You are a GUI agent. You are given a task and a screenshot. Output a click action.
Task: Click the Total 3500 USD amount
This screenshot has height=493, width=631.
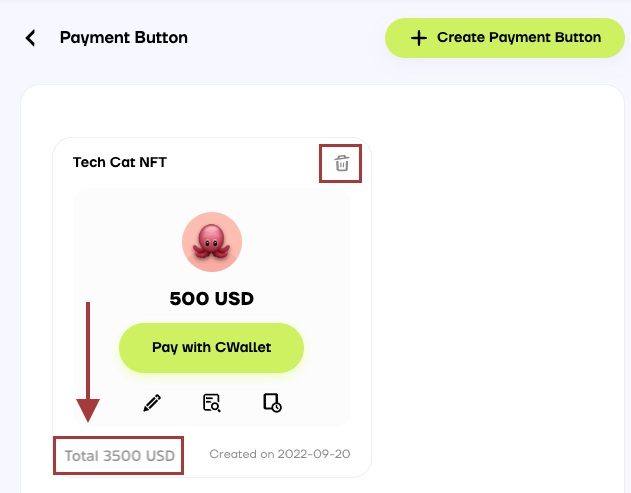click(x=120, y=456)
